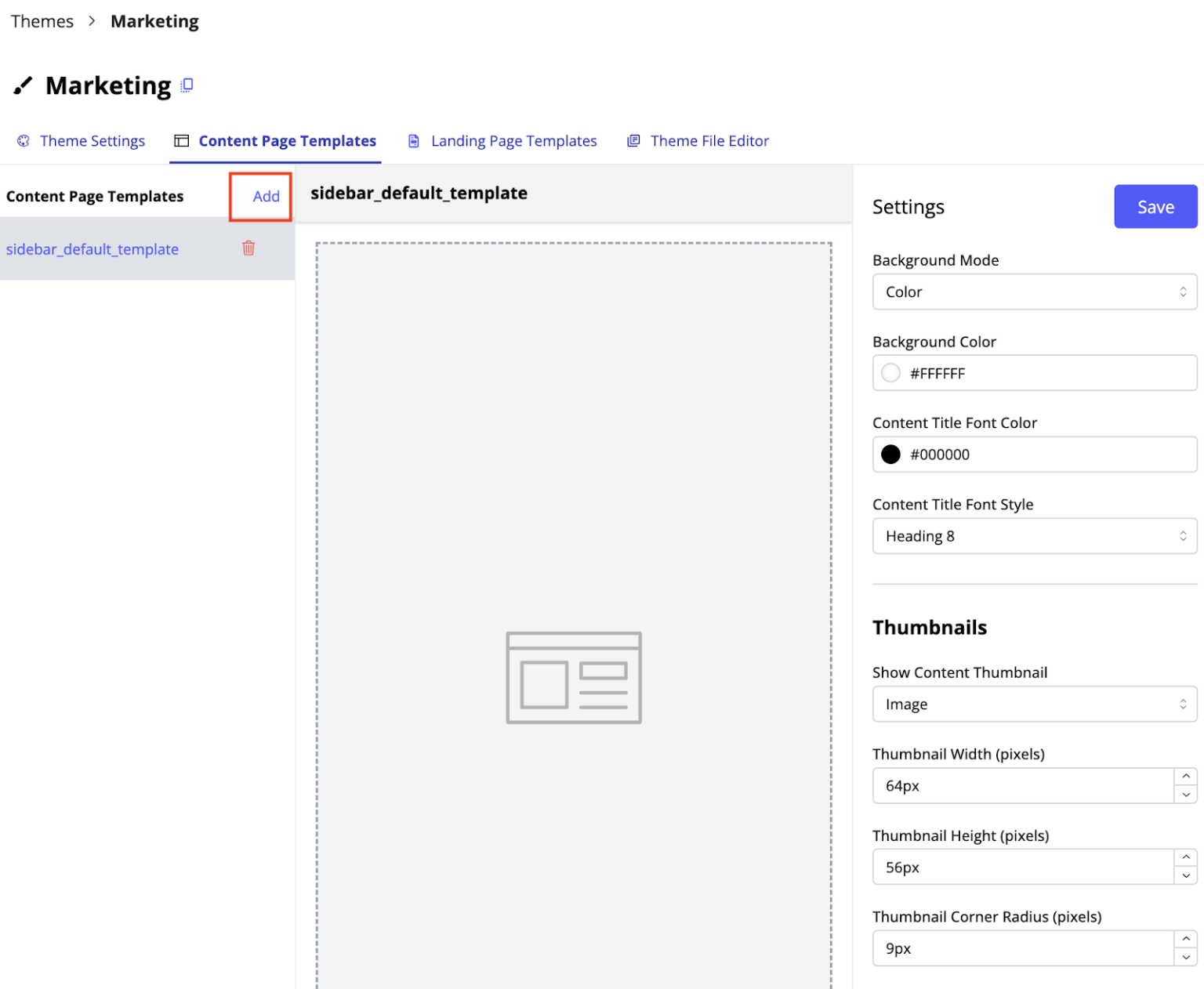Viewport: 1204px width, 989px height.
Task: Click the Save button
Action: tap(1155, 206)
